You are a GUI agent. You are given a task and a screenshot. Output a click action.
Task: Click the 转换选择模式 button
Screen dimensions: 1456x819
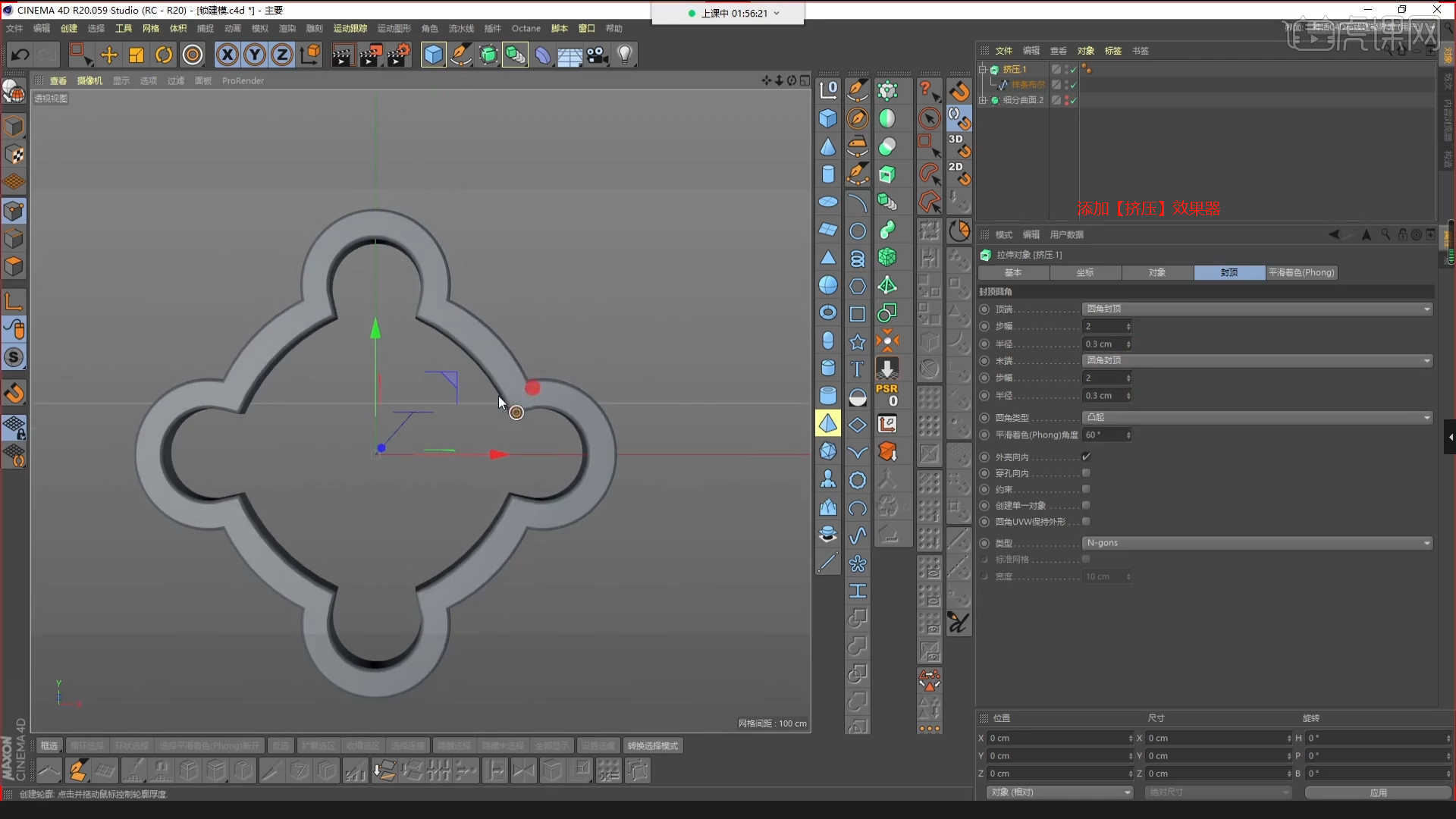[652, 745]
